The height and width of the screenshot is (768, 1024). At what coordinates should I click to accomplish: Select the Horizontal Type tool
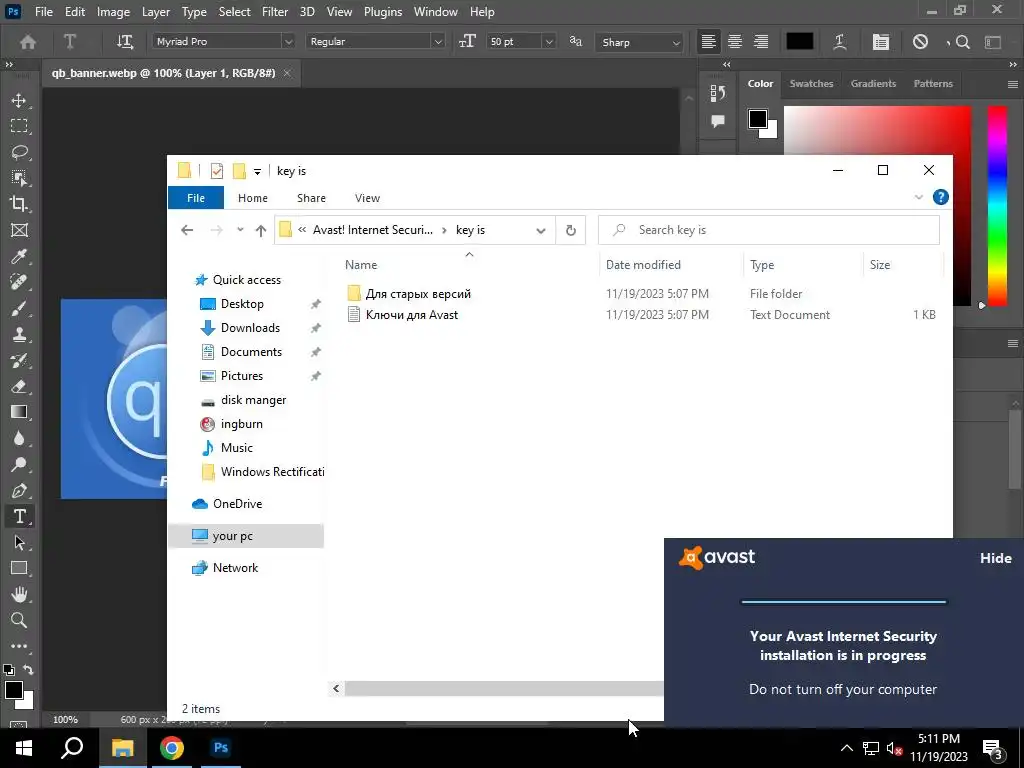click(19, 517)
